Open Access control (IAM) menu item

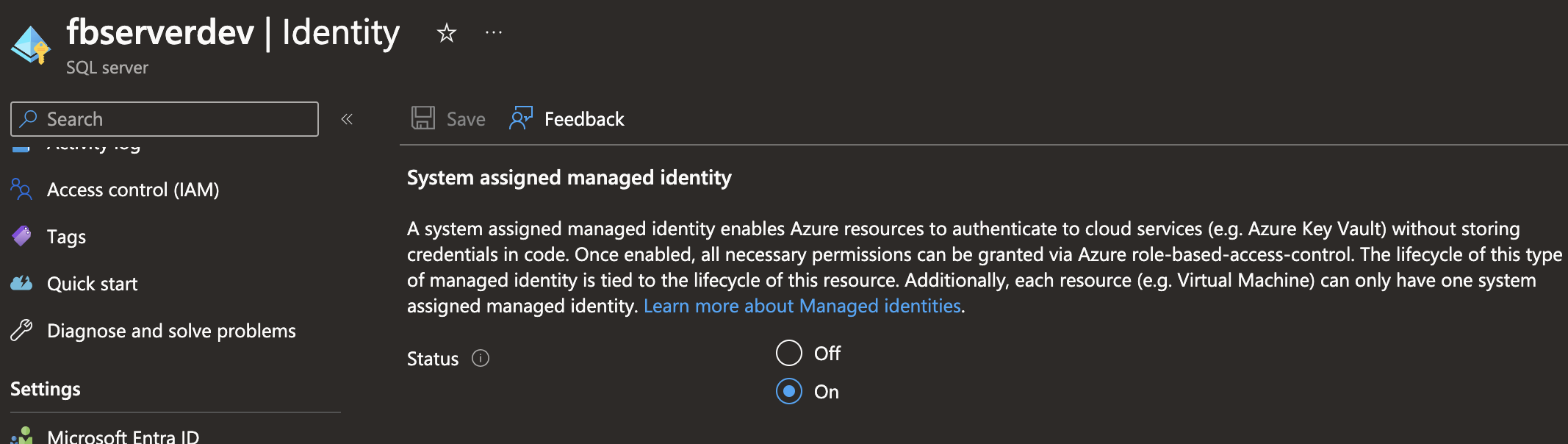(x=133, y=190)
